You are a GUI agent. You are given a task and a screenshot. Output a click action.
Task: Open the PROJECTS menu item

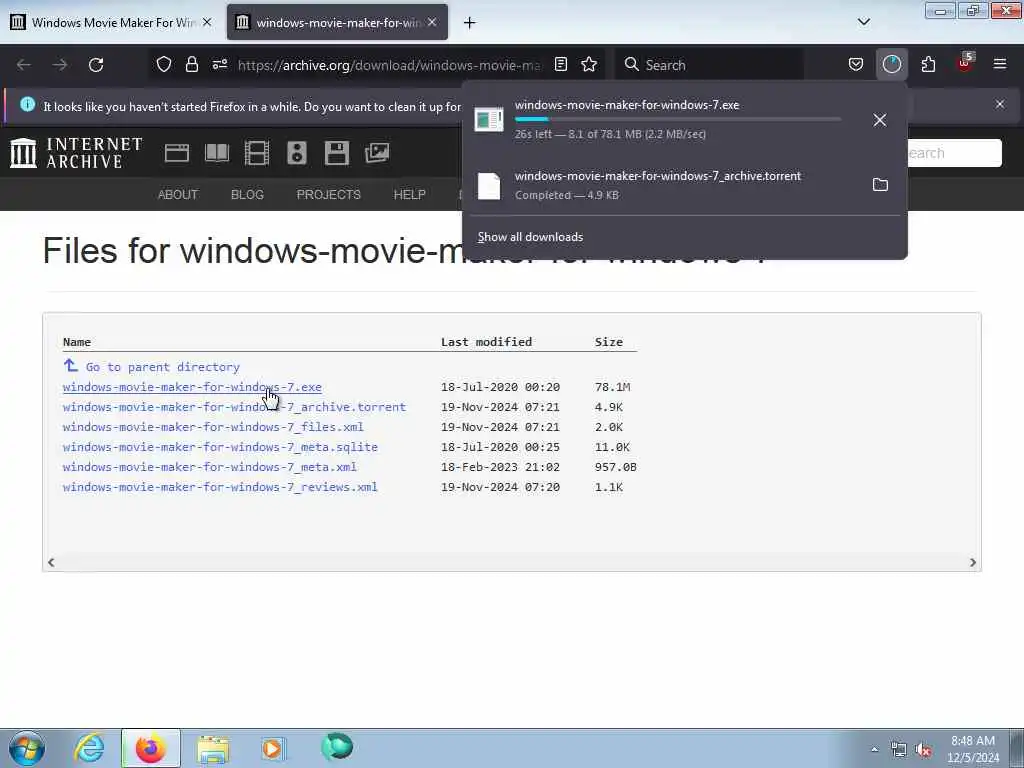pyautogui.click(x=328, y=195)
